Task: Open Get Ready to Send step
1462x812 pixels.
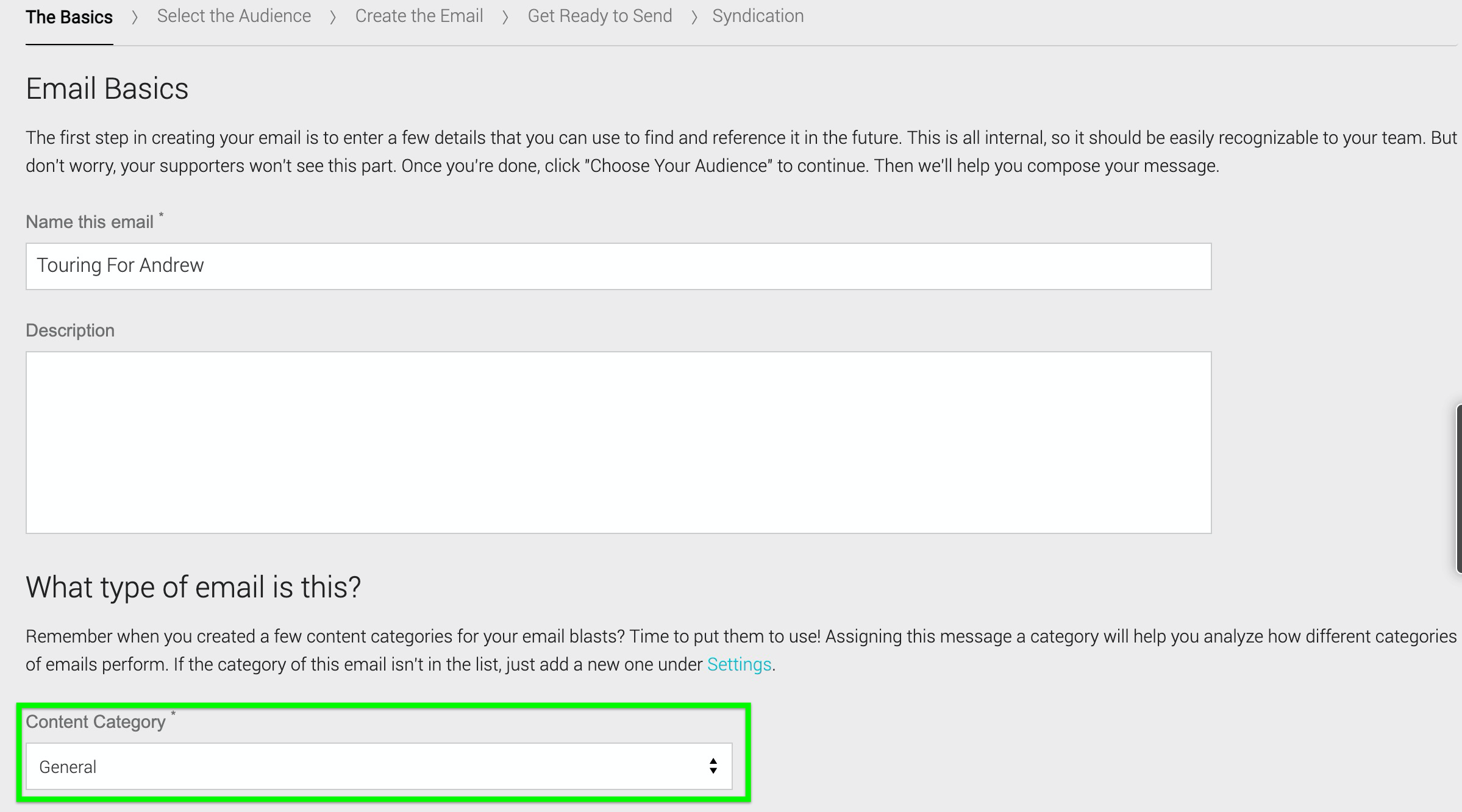Action: pyautogui.click(x=600, y=16)
